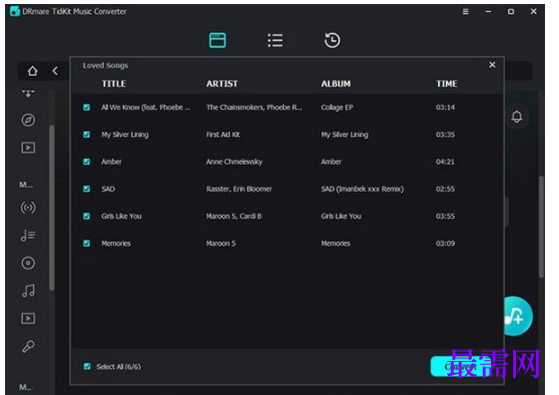This screenshot has height=395, width=559.
Task: Click album Collage EP
Action: click(x=337, y=107)
